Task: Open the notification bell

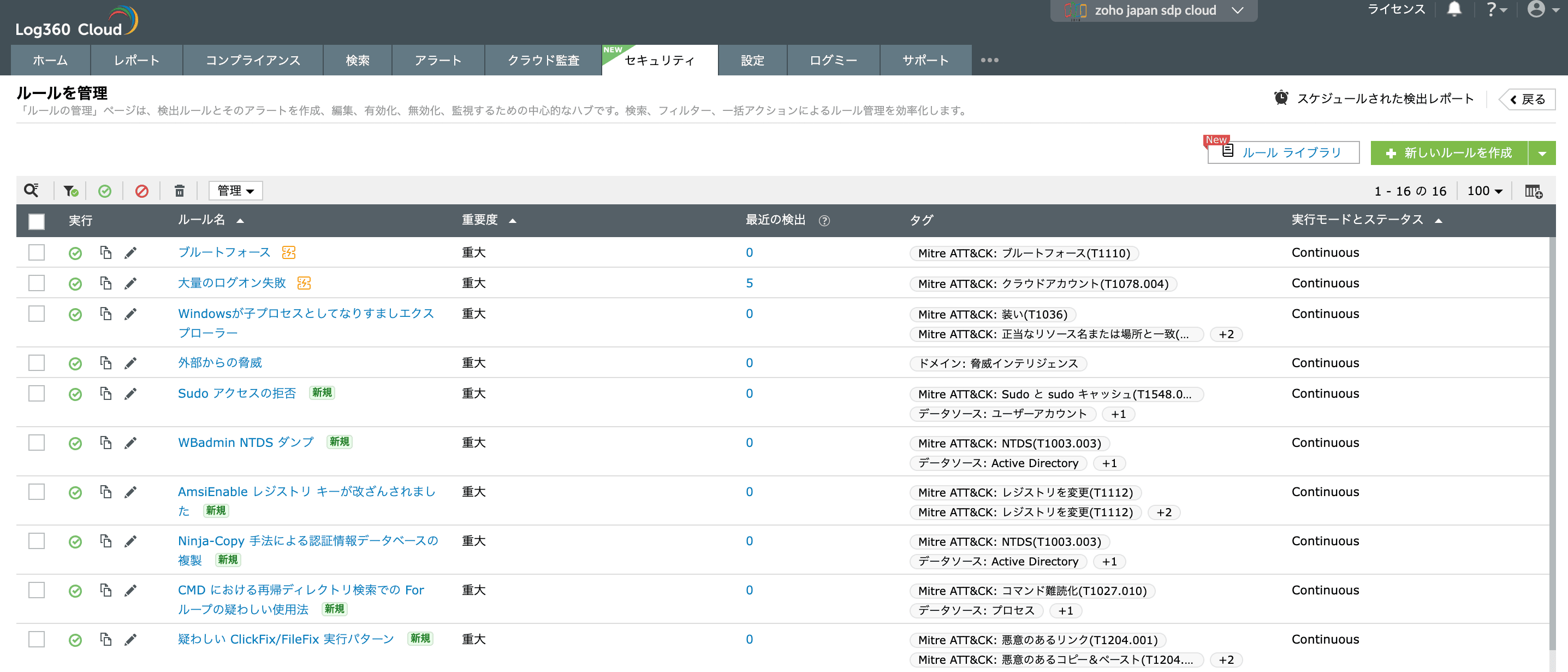Action: tap(1454, 9)
